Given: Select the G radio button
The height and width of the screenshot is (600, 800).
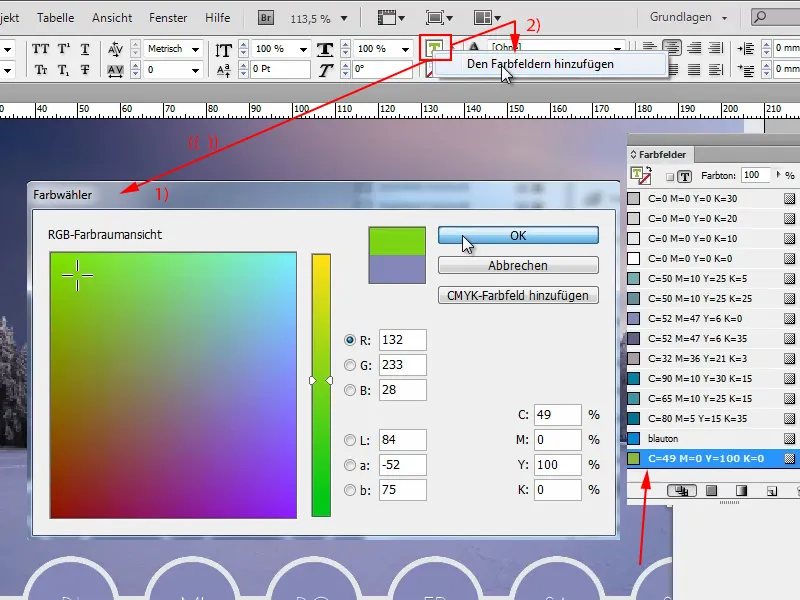Looking at the screenshot, I should tap(349, 365).
